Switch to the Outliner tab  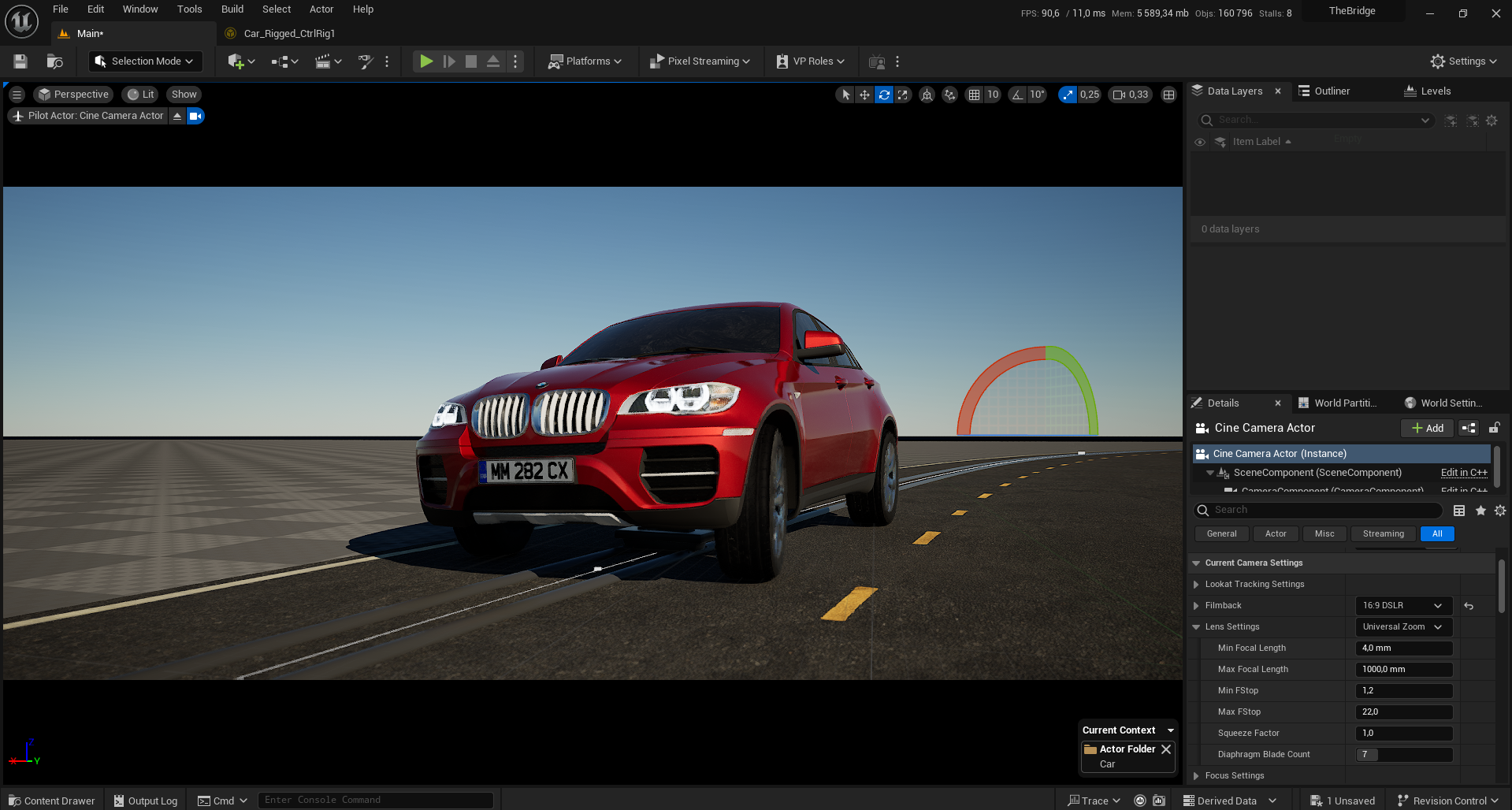(1332, 91)
